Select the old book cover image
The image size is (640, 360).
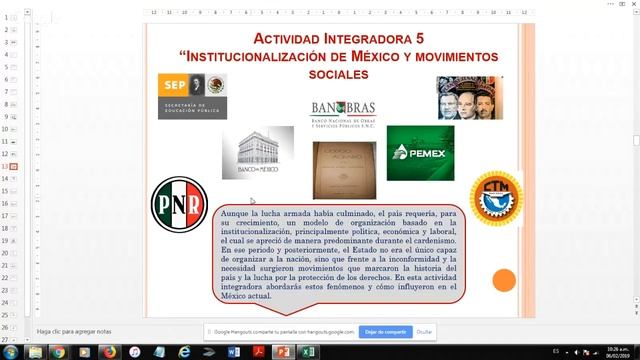[344, 171]
